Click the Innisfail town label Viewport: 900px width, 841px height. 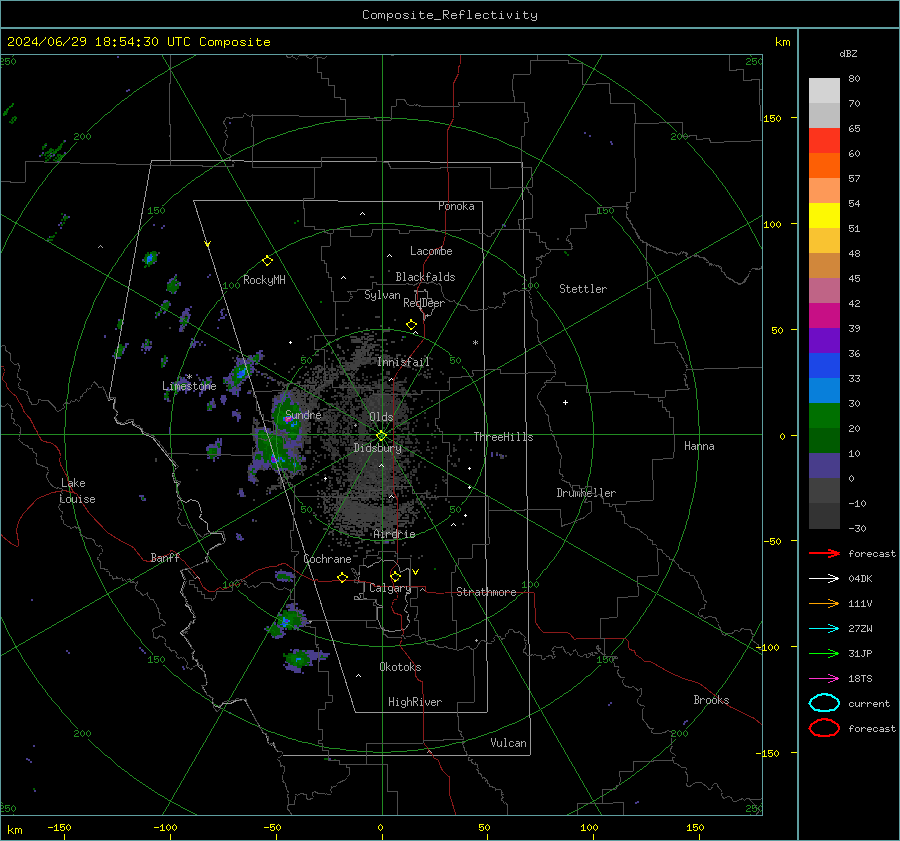(x=403, y=362)
